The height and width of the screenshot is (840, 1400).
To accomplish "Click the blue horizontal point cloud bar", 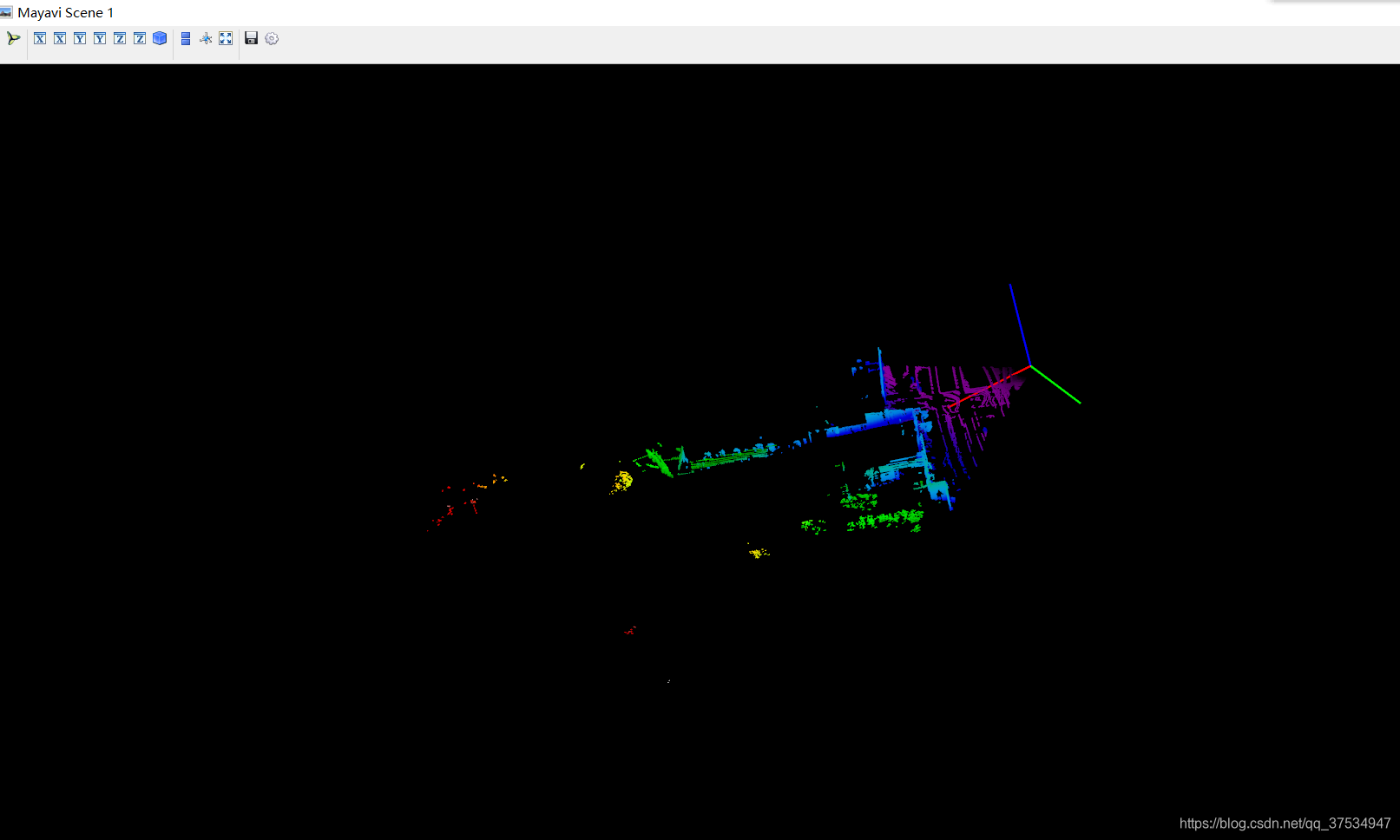I will [868, 425].
